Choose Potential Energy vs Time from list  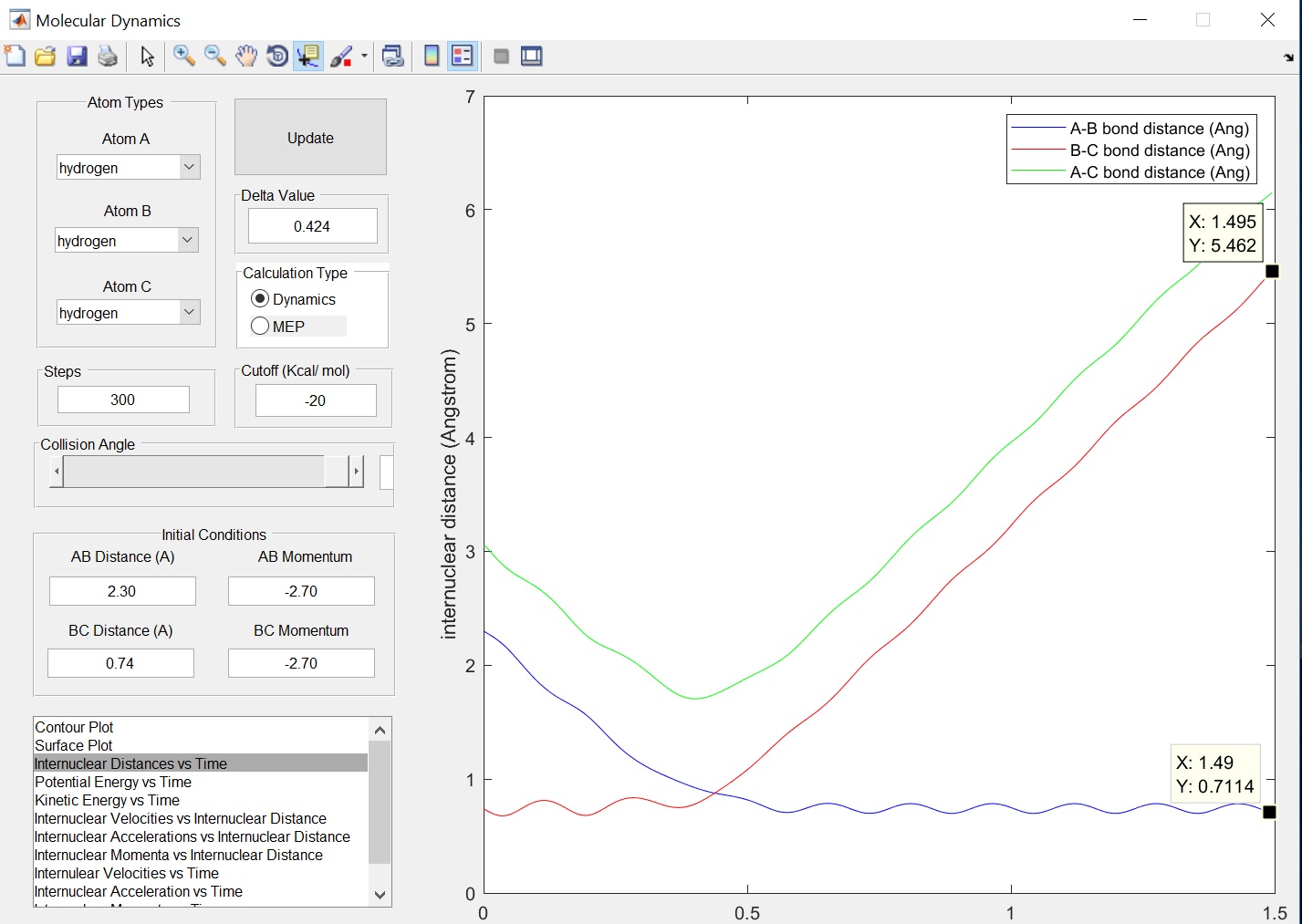click(113, 782)
